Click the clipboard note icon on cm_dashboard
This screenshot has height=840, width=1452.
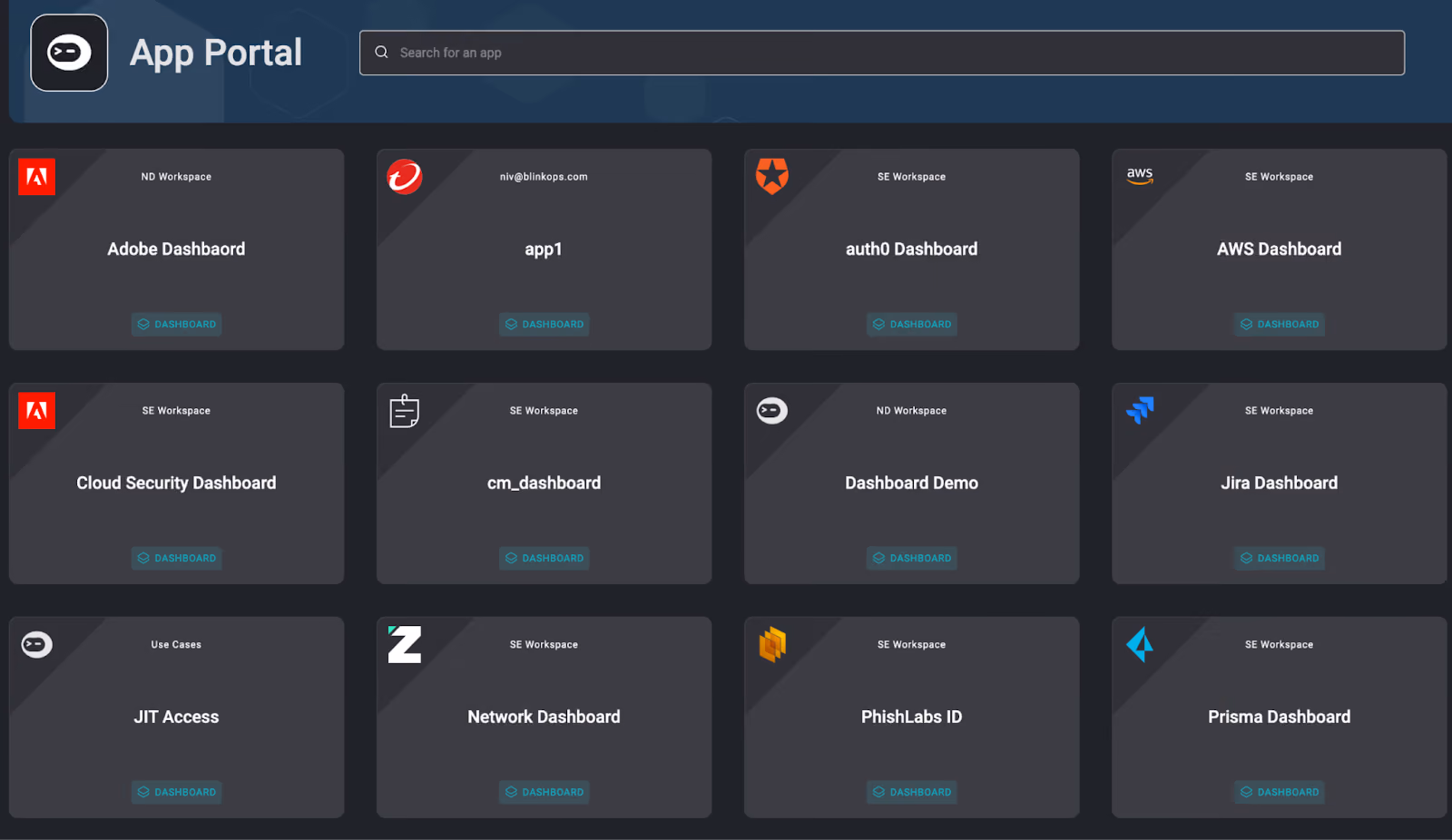point(405,411)
